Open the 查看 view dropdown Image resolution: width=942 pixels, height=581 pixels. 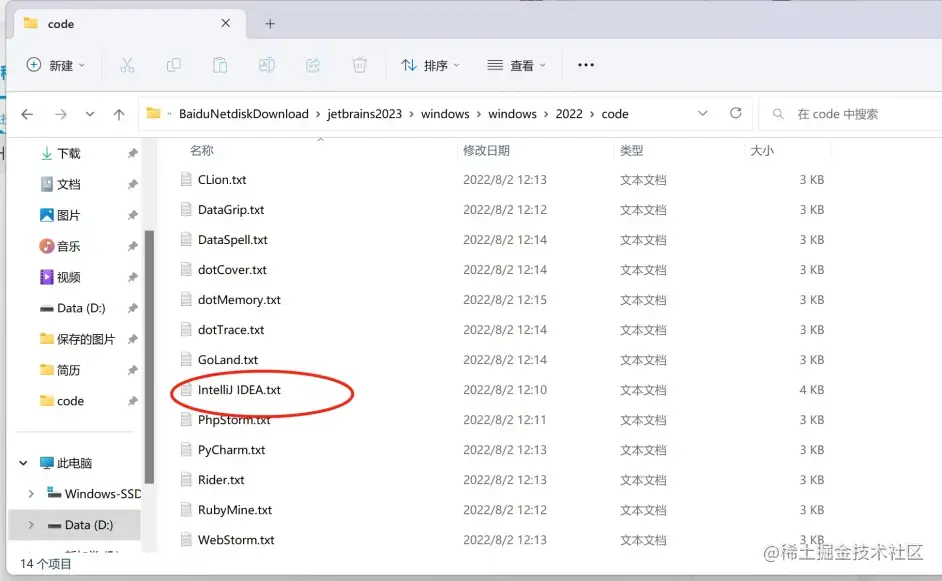click(x=517, y=65)
